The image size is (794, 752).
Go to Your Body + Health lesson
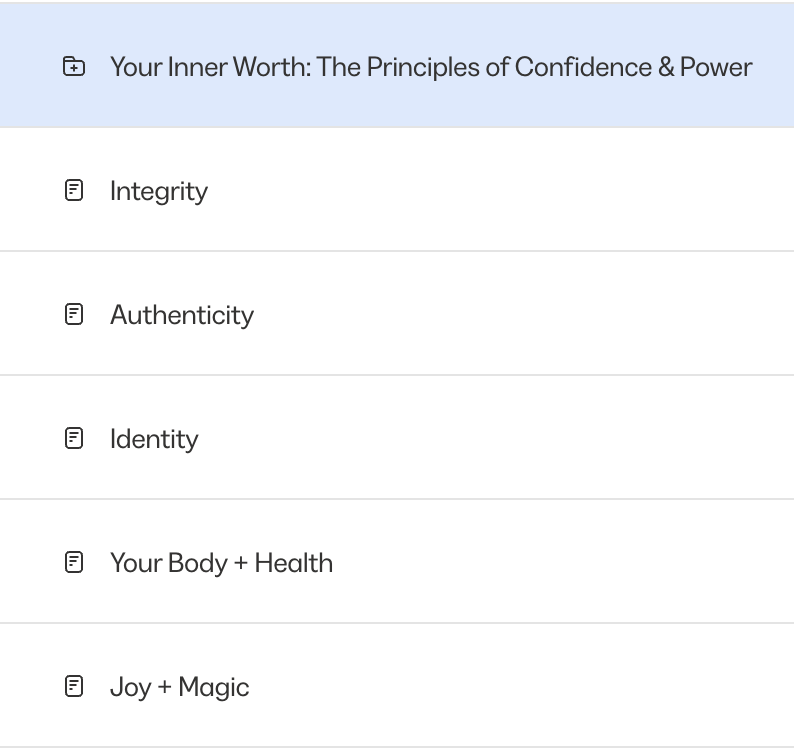[221, 563]
